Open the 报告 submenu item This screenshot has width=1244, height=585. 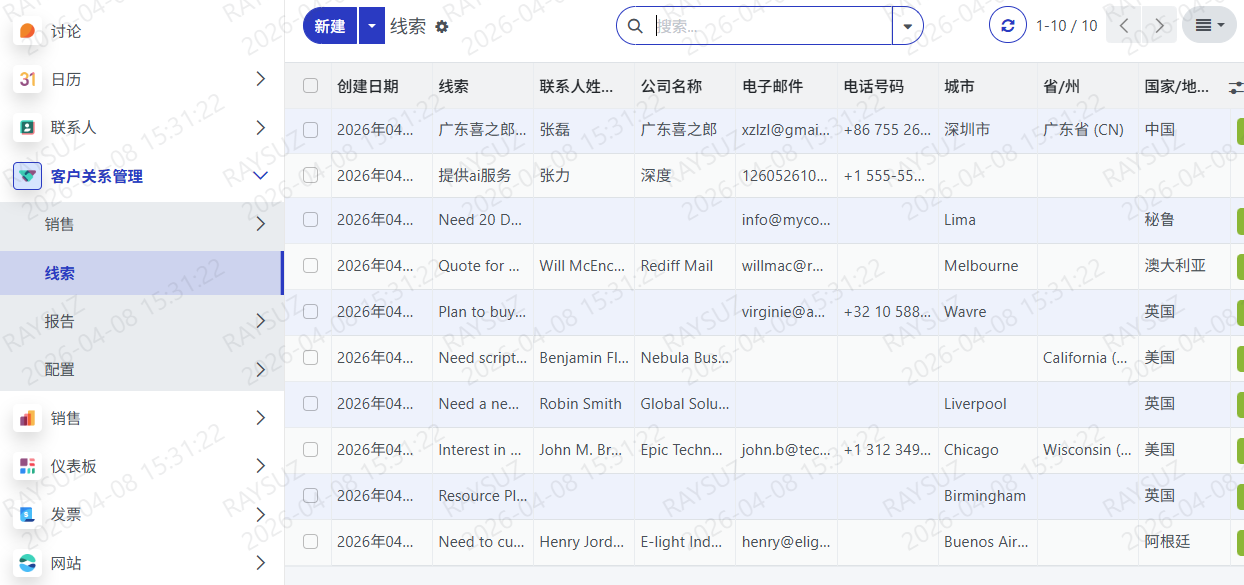pos(142,321)
